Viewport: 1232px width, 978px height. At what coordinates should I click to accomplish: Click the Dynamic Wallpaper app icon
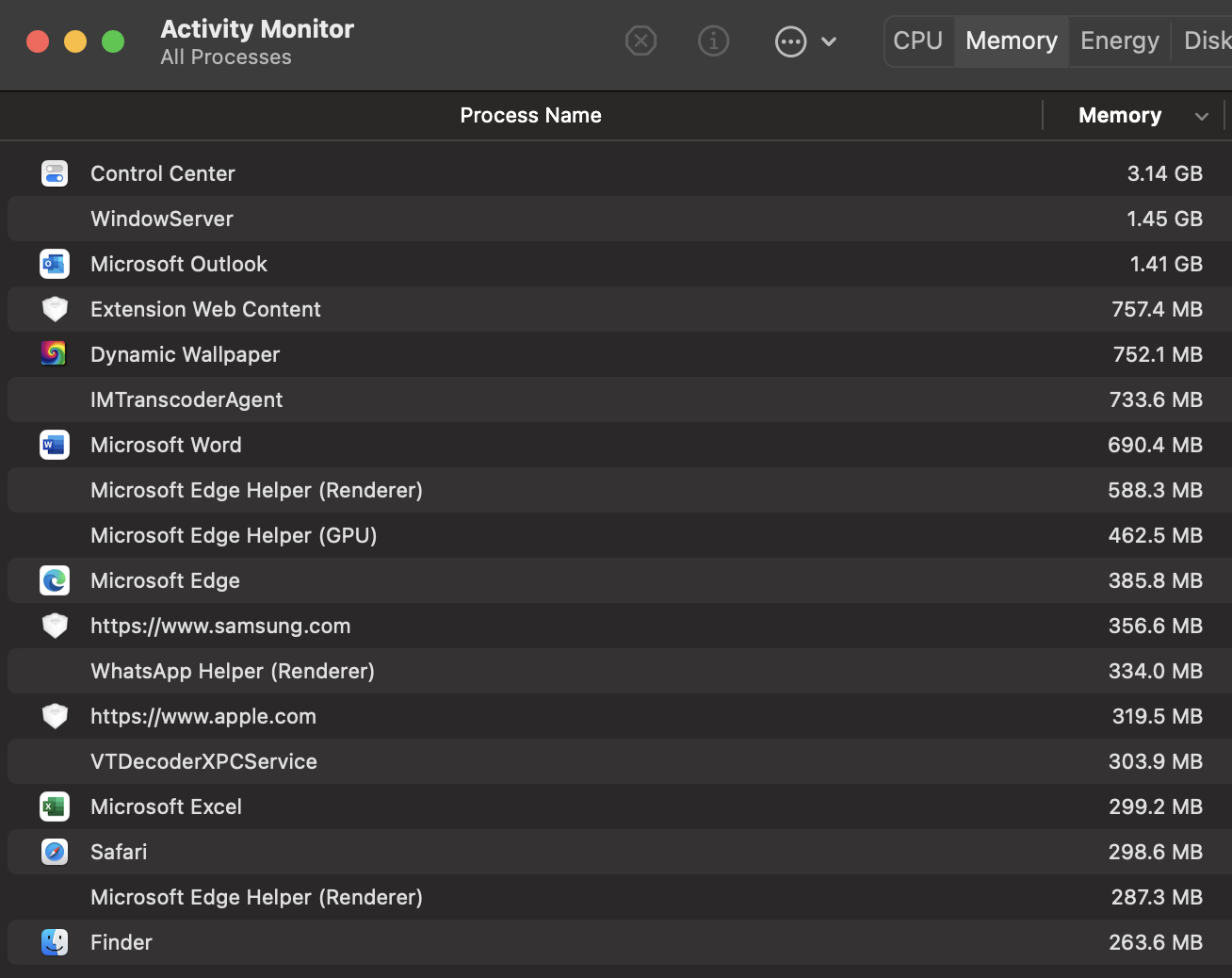click(55, 354)
